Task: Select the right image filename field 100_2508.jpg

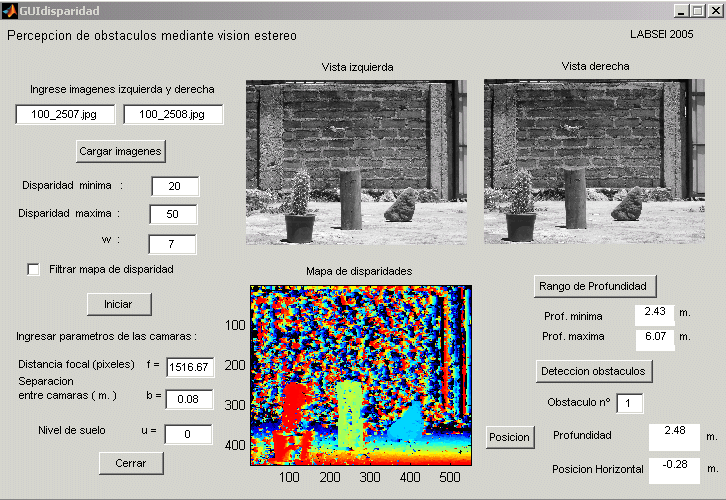Action: pos(173,114)
